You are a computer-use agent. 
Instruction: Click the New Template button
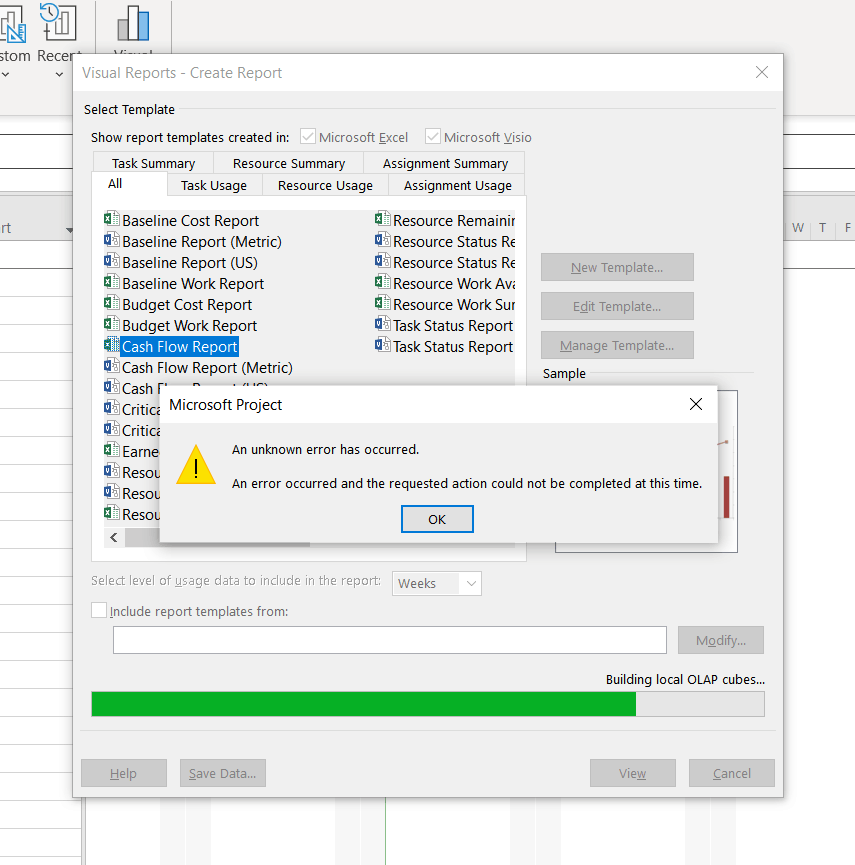pyautogui.click(x=617, y=267)
